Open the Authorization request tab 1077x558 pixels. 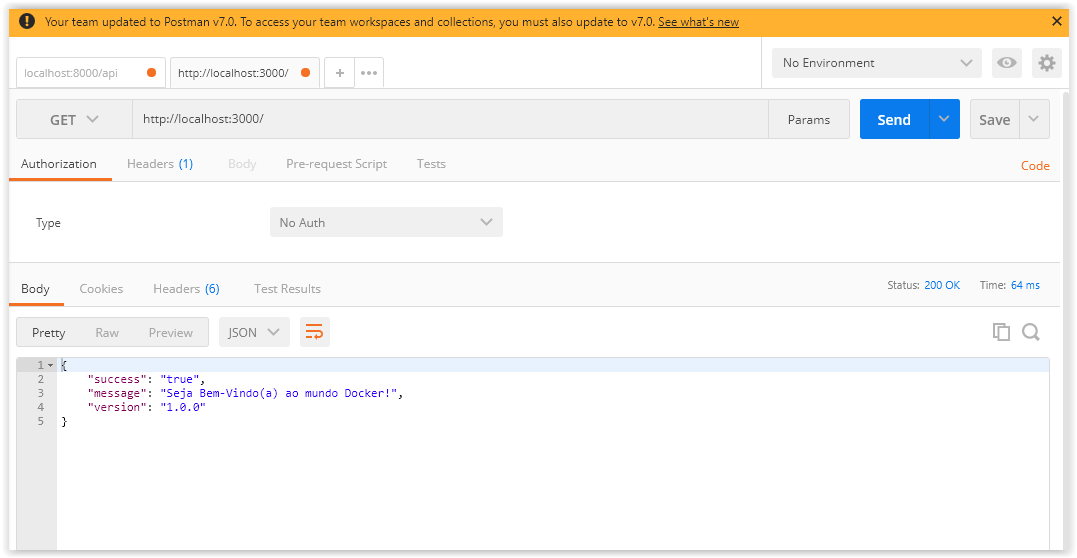point(59,164)
